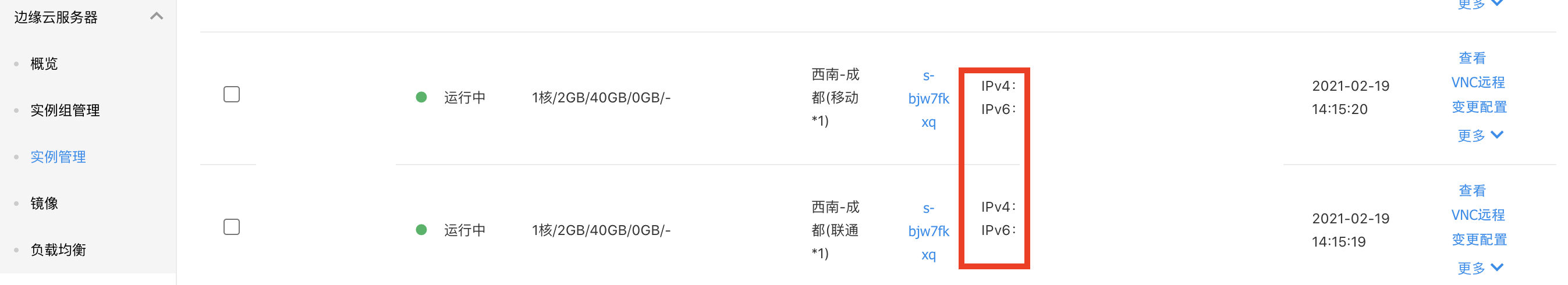Check the 成都(联通) instance row checkbox
Viewport: 1568px width, 285px height.
pyautogui.click(x=231, y=227)
